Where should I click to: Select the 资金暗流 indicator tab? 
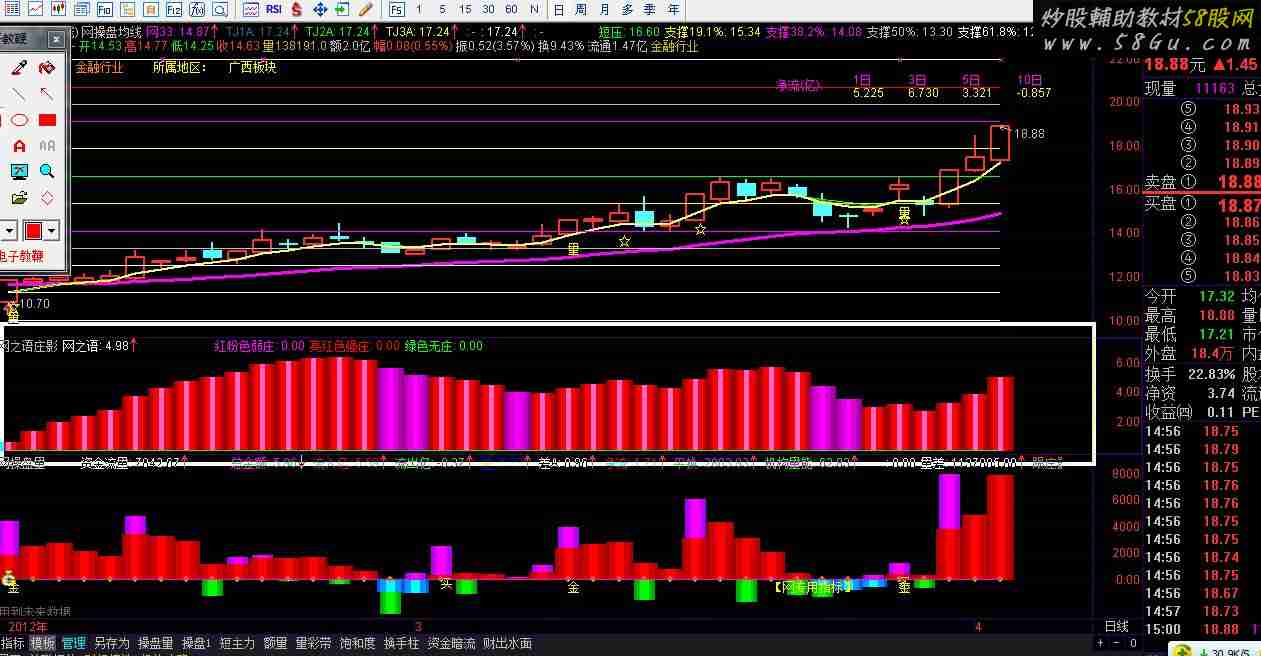click(x=452, y=643)
